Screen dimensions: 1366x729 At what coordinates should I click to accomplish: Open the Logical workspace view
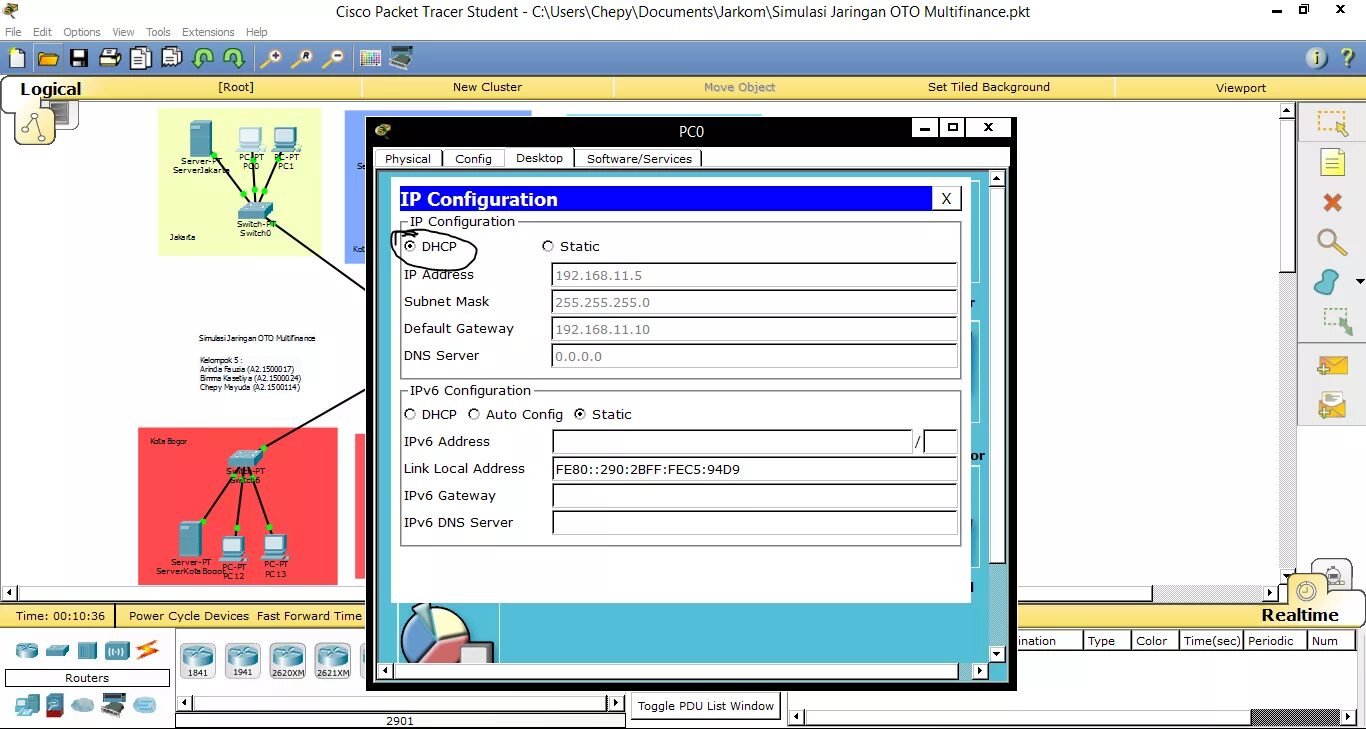(x=50, y=89)
